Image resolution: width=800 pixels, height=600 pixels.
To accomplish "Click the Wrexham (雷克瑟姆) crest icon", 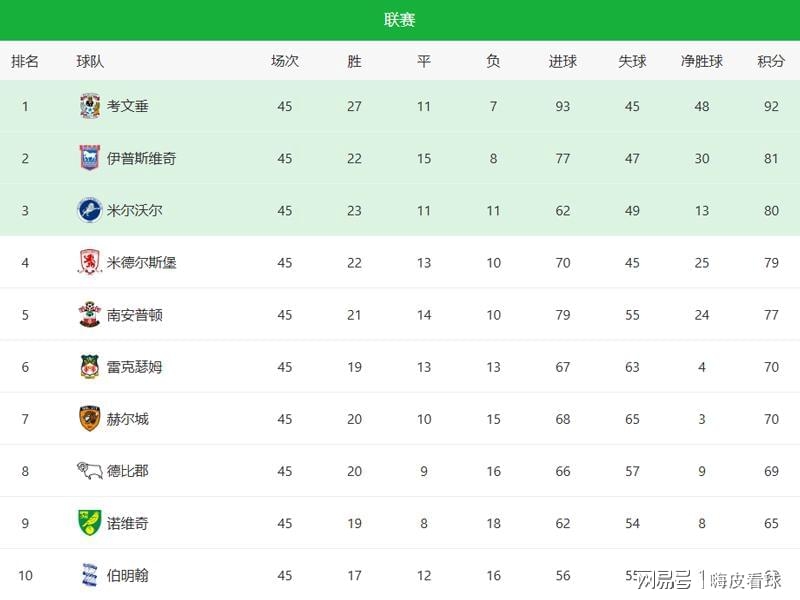I will (90, 366).
